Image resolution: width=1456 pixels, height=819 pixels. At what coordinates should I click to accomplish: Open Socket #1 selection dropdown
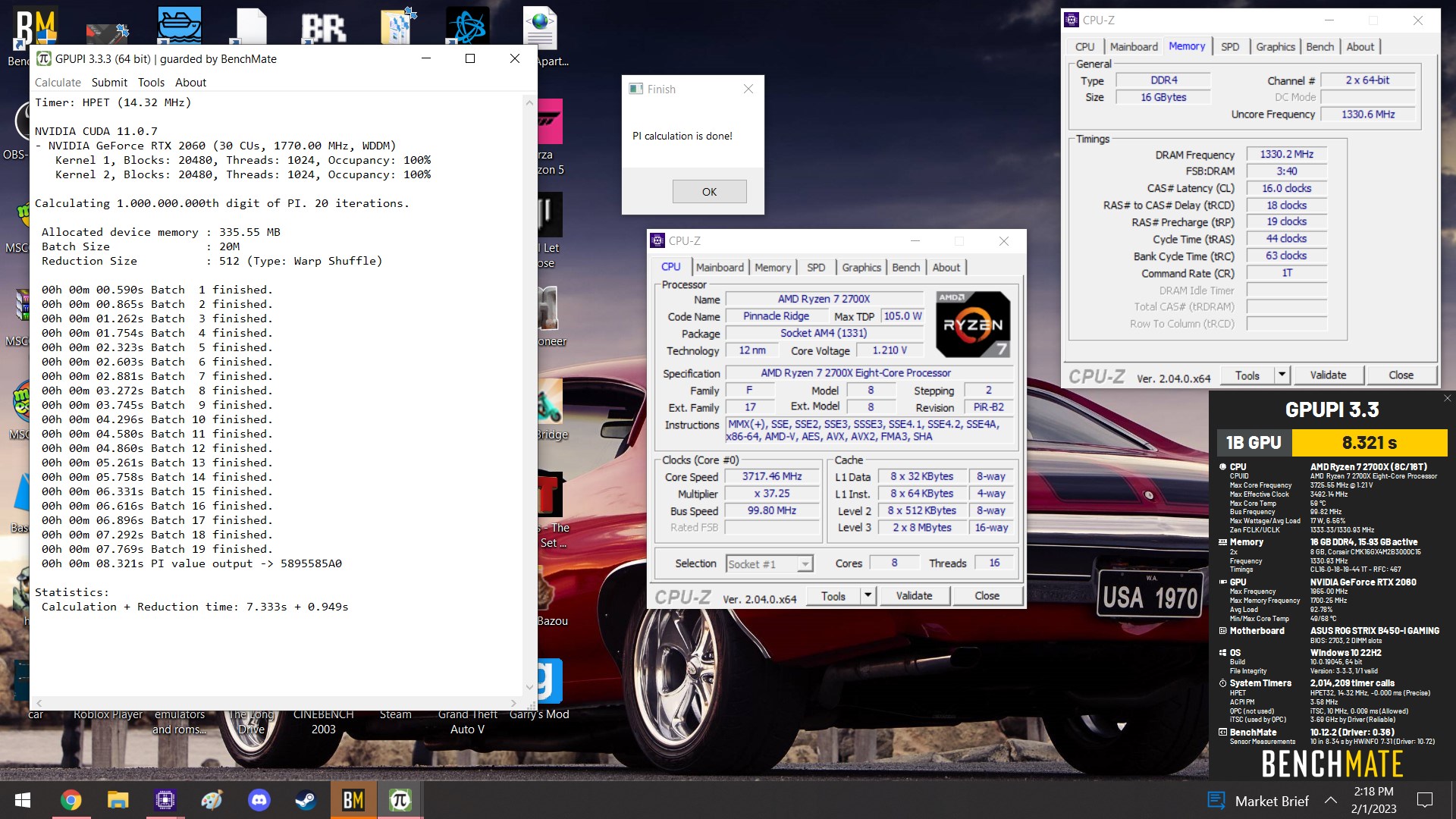point(769,563)
